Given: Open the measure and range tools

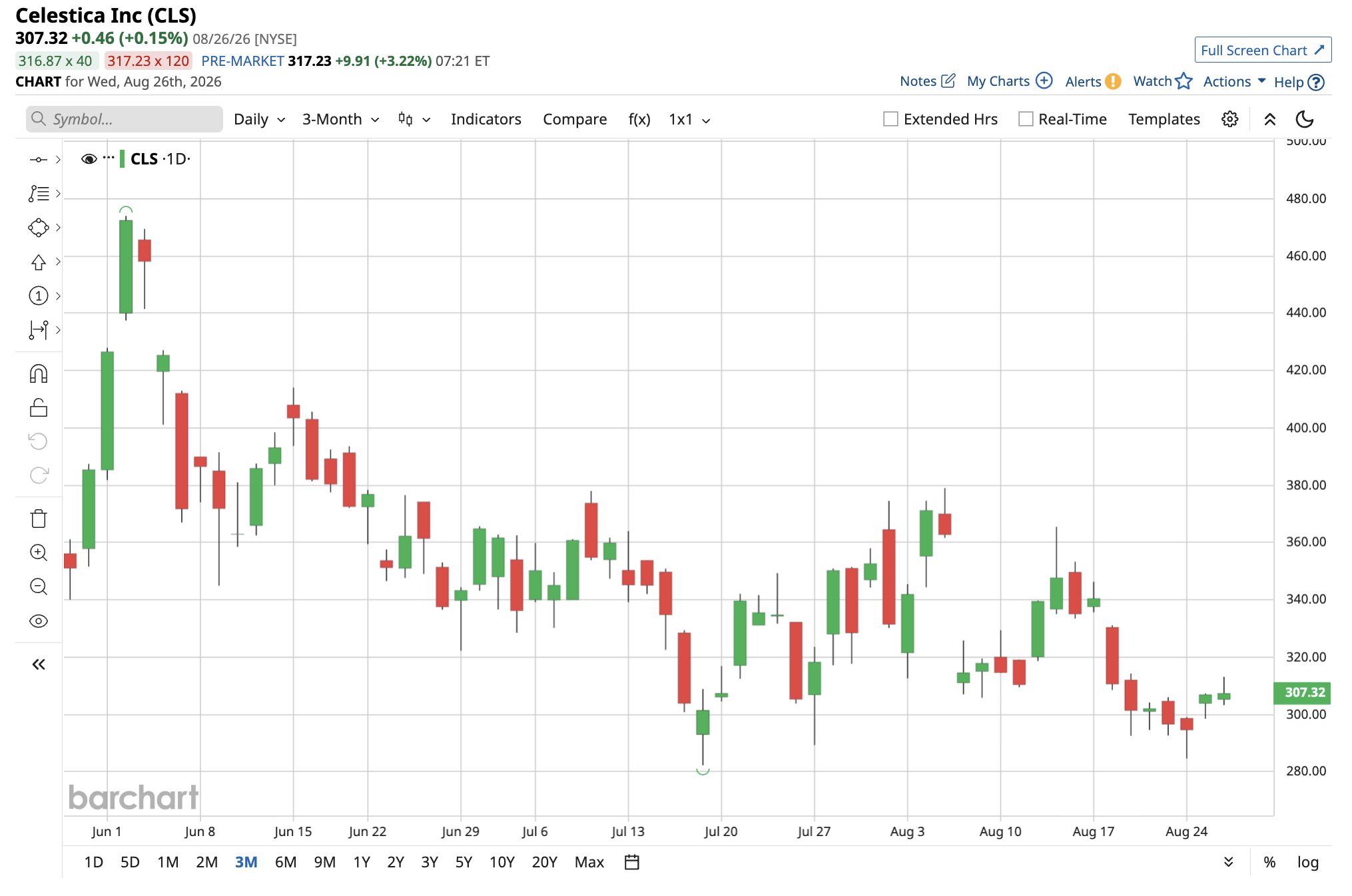Looking at the screenshot, I should pyautogui.click(x=39, y=330).
